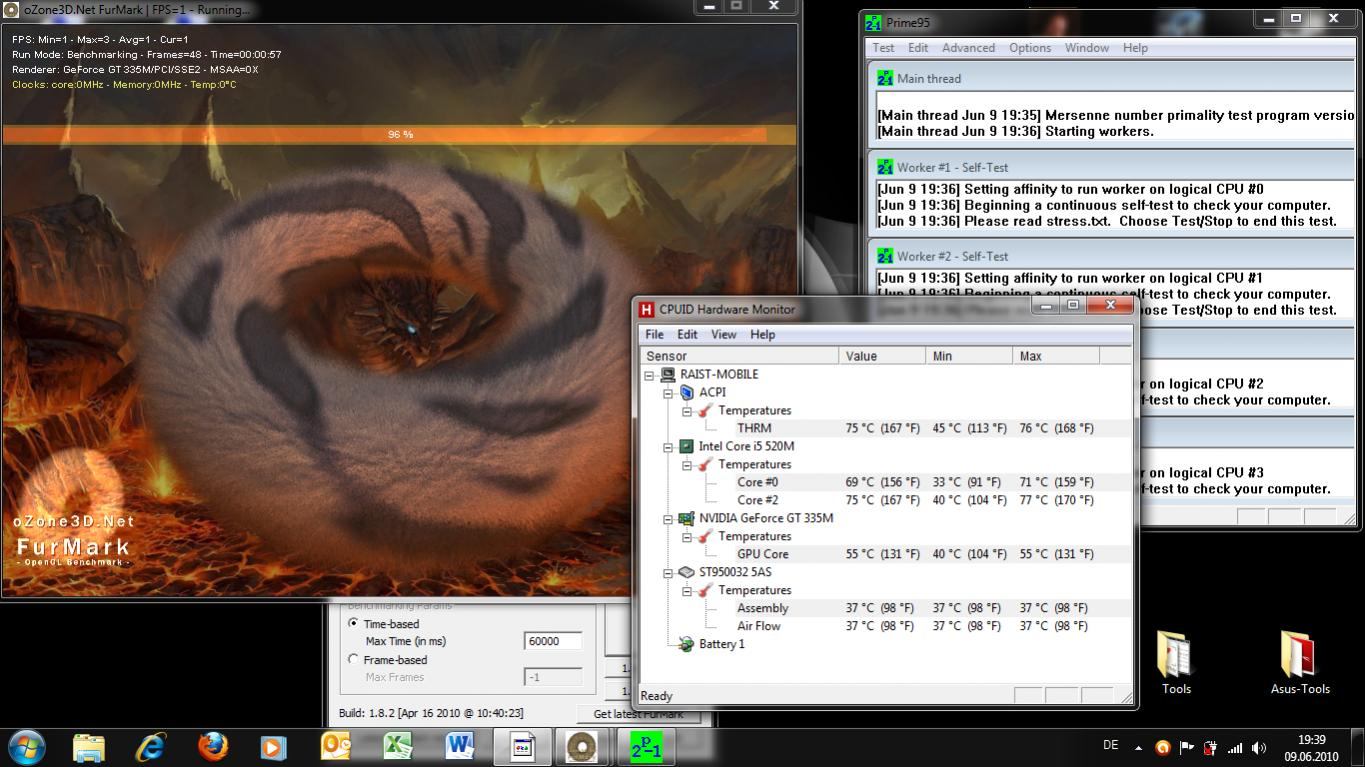
Task: Select the Time-based benchmarking radio button
Action: 353,623
